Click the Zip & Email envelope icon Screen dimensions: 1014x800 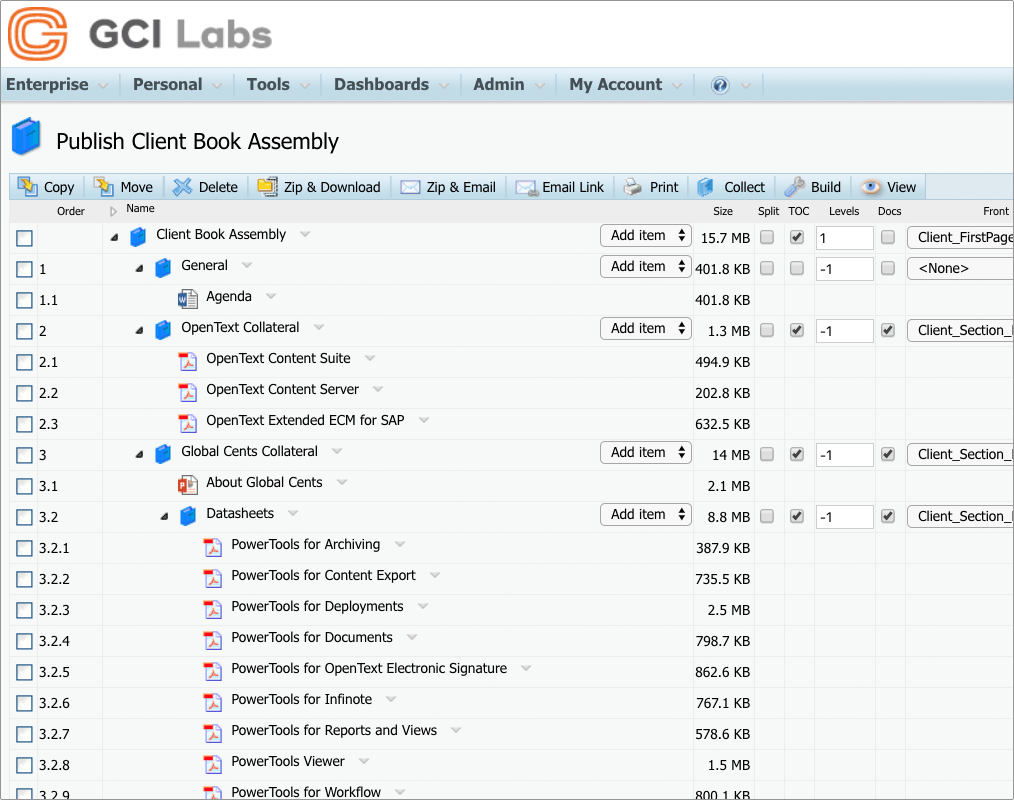410,188
